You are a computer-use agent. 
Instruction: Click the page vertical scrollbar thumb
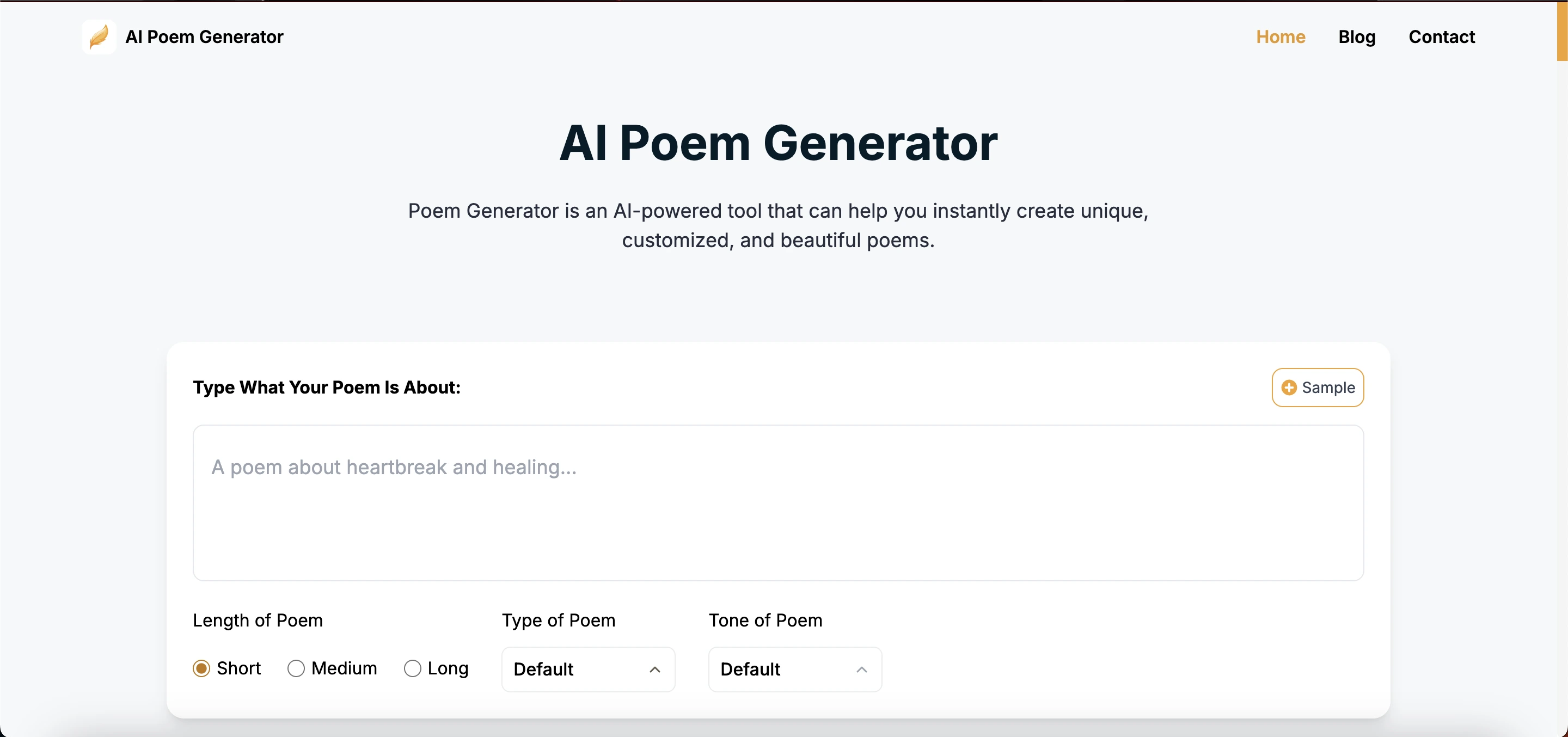[x=1562, y=30]
